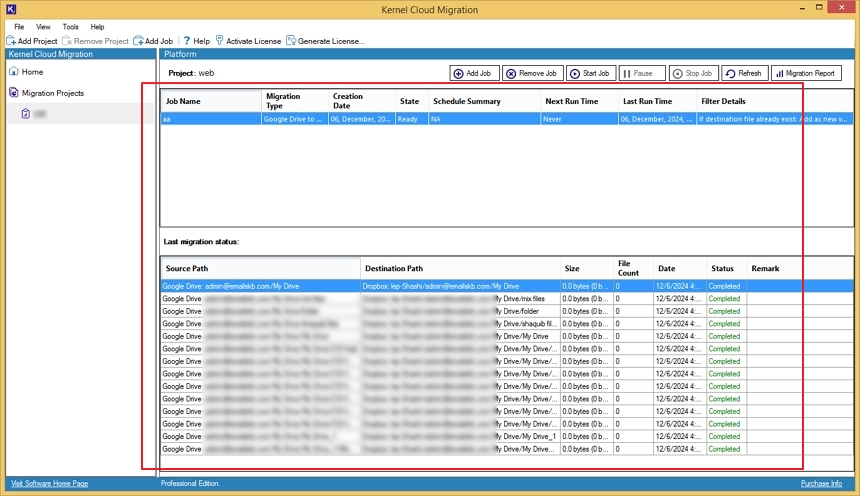
Task: Click destination cell ending 'My Drive/mix files'
Action: pos(460,298)
